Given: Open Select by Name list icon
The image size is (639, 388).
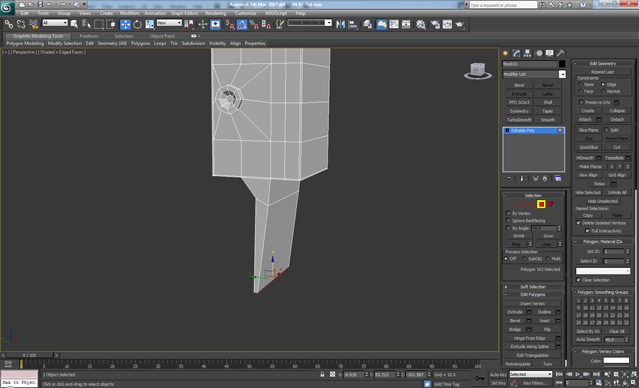Looking at the screenshot, I should pos(86,24).
